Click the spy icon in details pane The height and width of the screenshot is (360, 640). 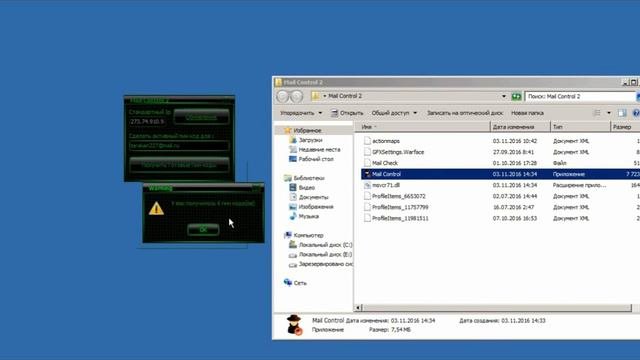coord(293,325)
